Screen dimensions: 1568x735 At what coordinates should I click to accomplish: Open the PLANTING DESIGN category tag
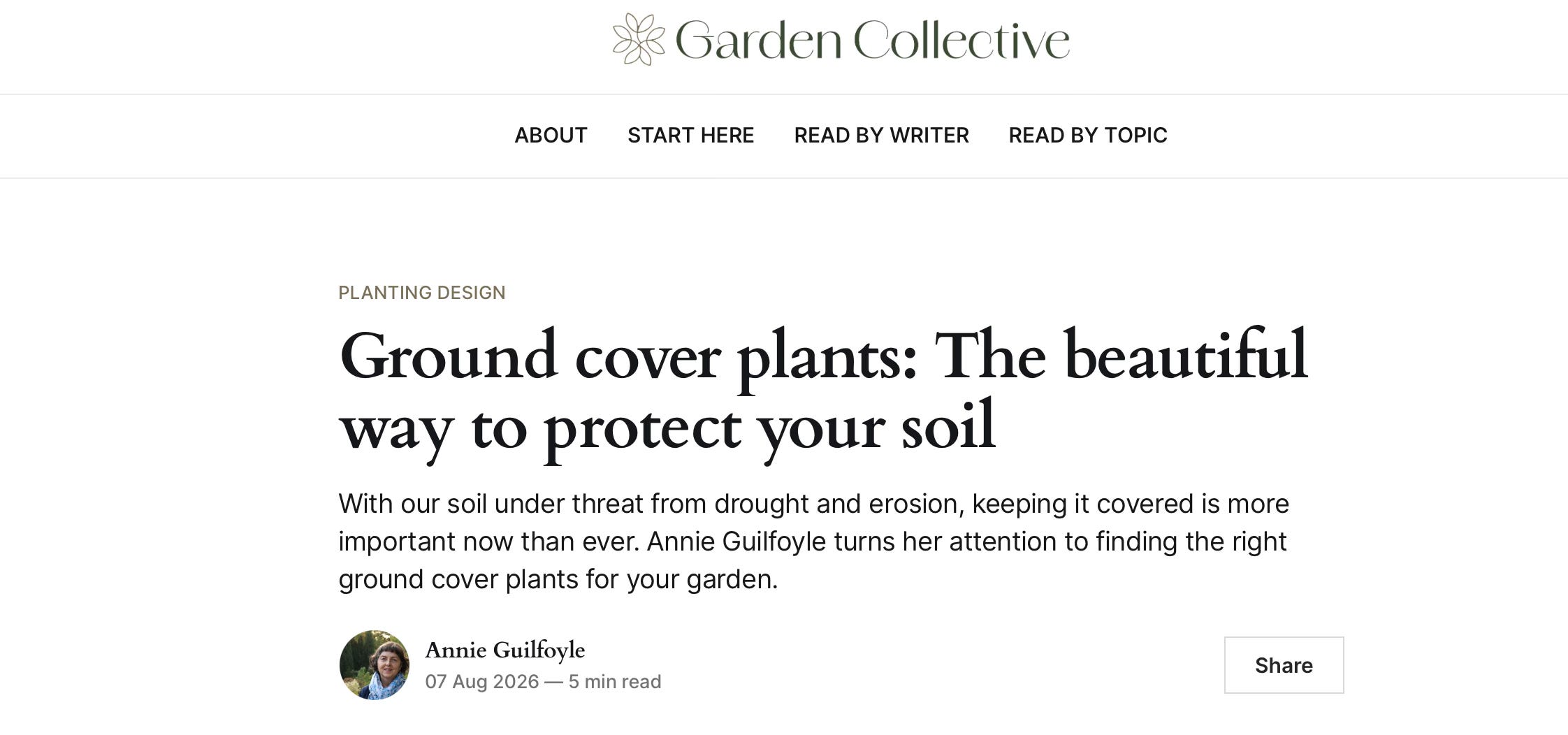coord(422,292)
